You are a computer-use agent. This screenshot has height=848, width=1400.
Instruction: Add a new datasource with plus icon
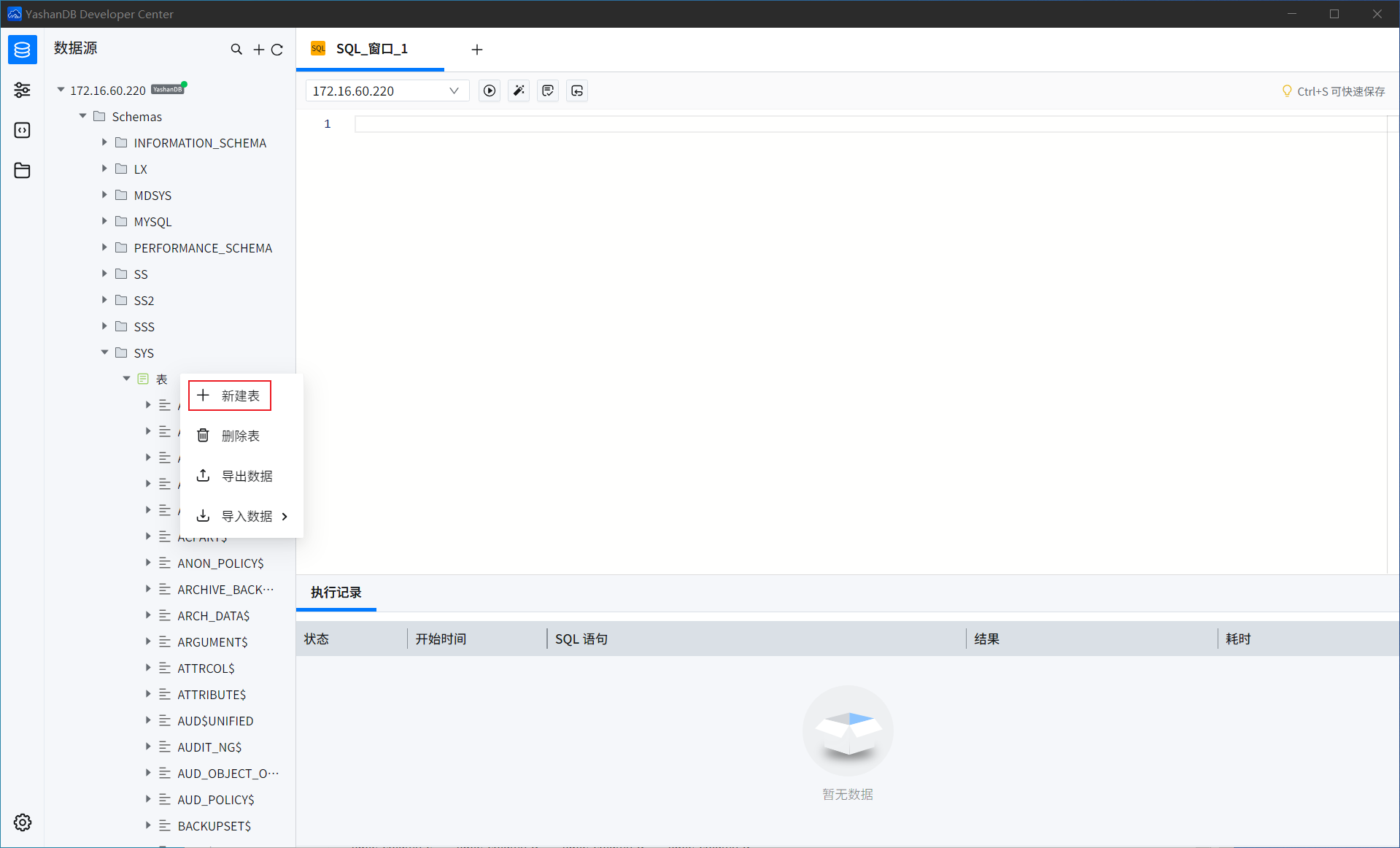click(258, 49)
